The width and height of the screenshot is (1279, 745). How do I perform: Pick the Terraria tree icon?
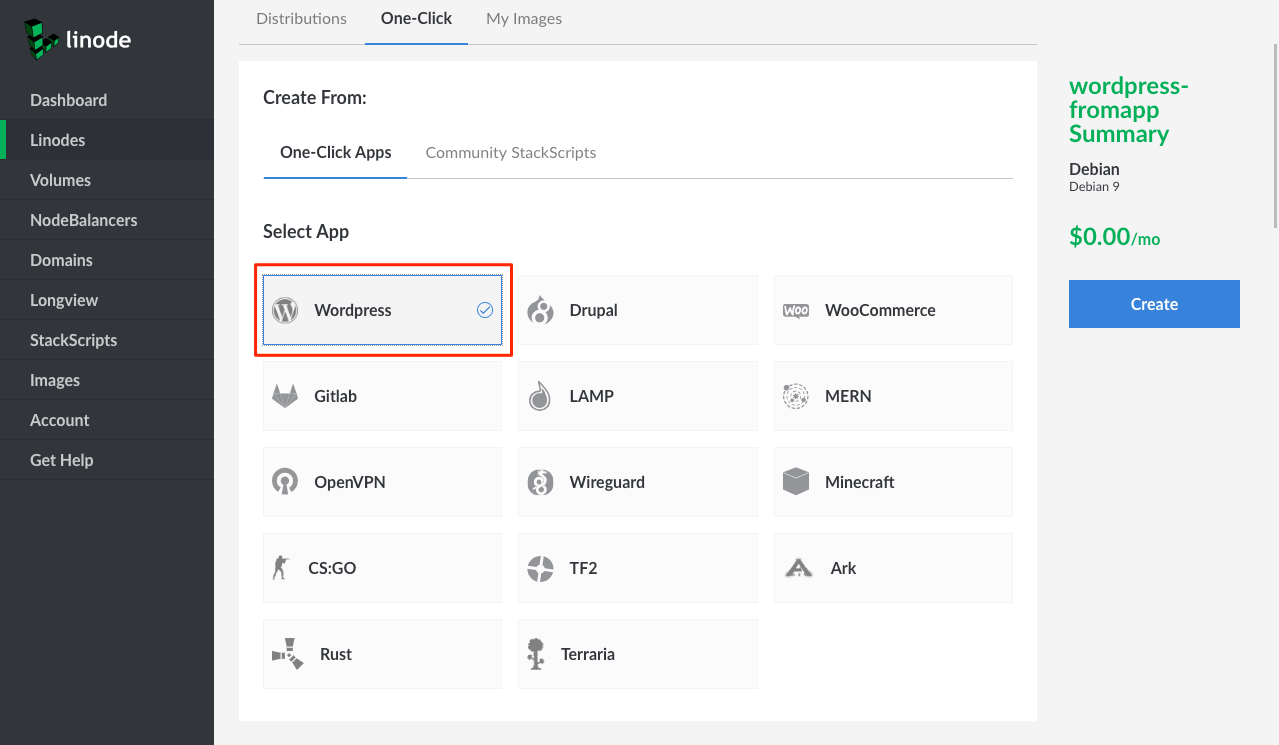point(537,654)
